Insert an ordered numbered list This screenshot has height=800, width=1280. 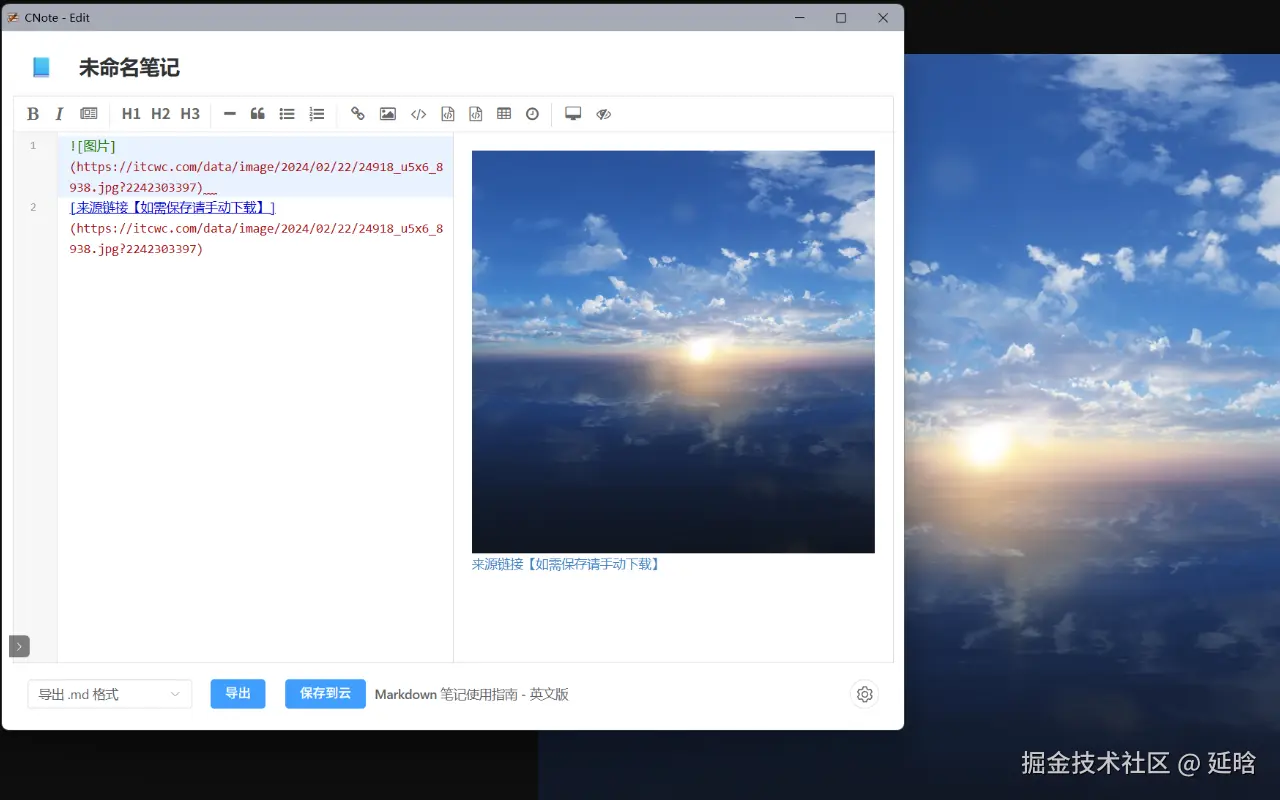pos(317,114)
